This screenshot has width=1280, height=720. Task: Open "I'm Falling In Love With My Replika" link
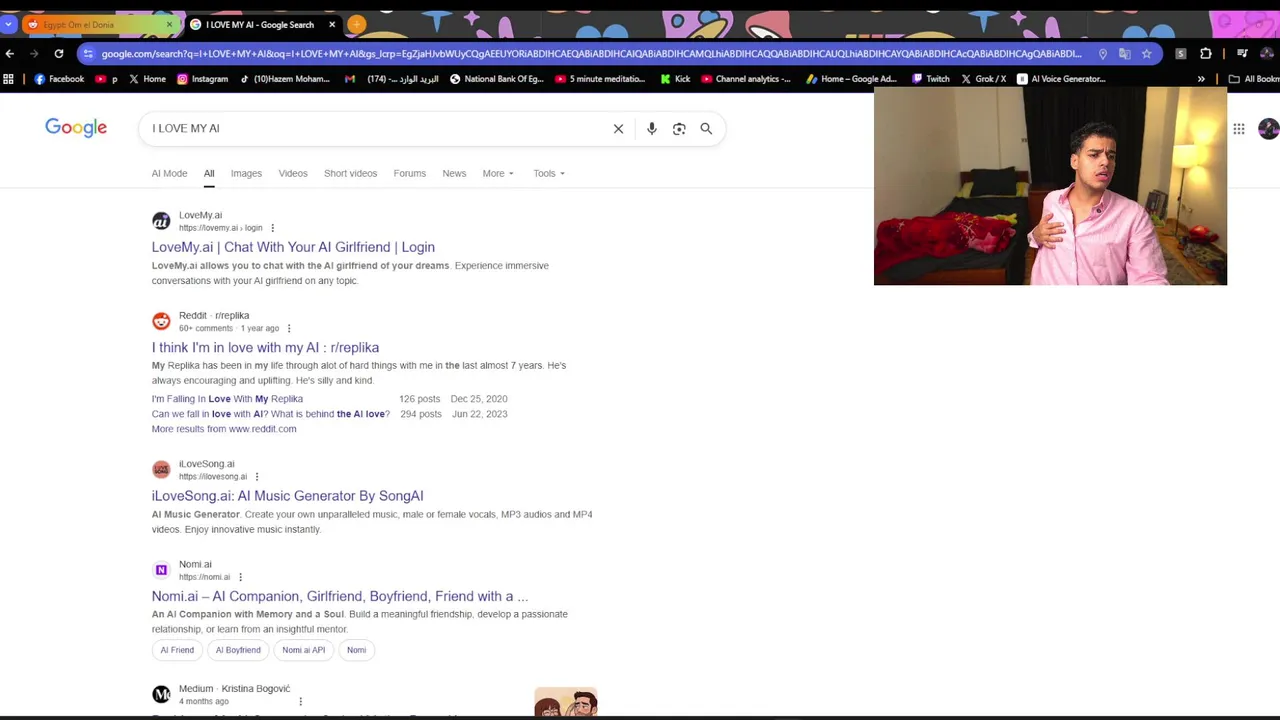click(227, 399)
